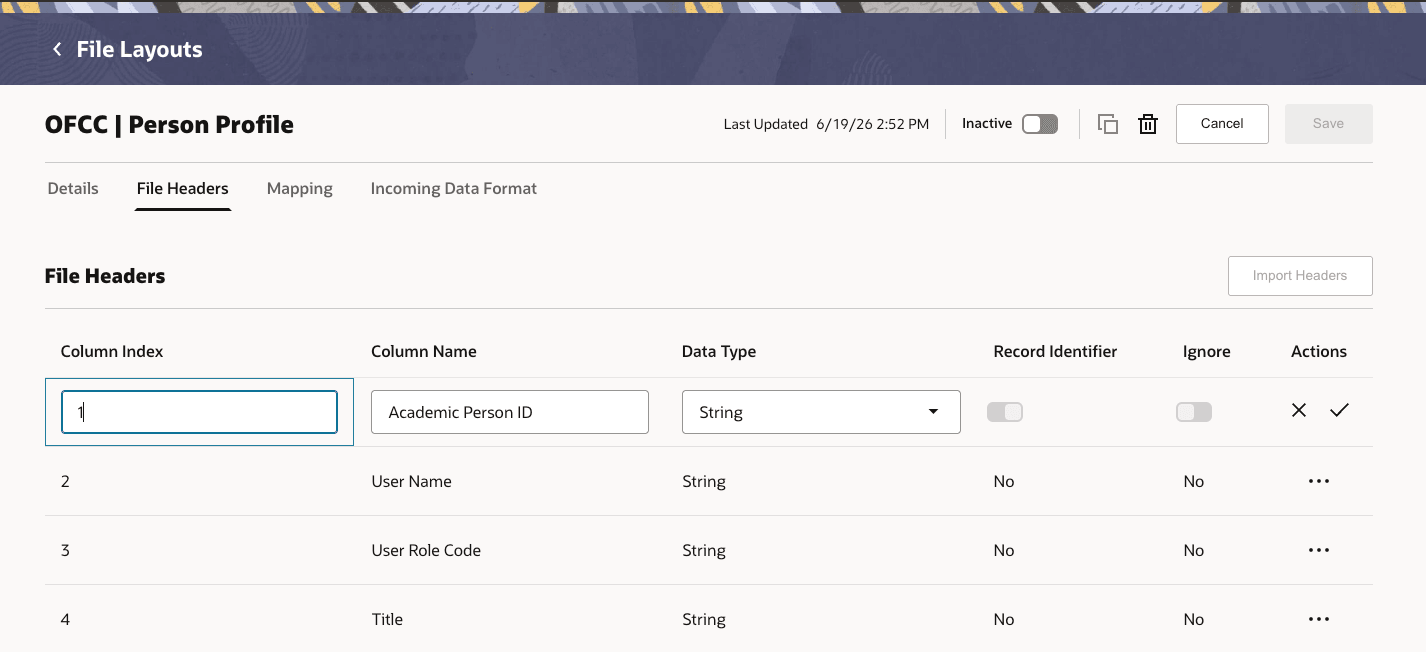Click column index 4 cell
The width and height of the screenshot is (1426, 652).
point(65,619)
